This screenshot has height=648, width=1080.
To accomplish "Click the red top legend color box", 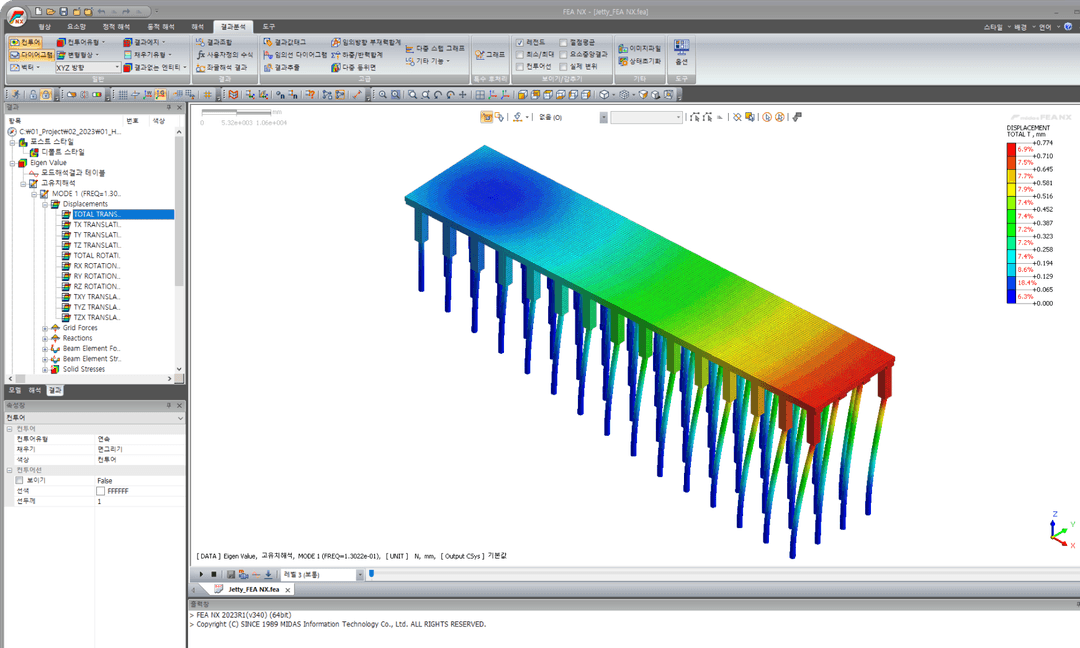I will pyautogui.click(x=1011, y=149).
